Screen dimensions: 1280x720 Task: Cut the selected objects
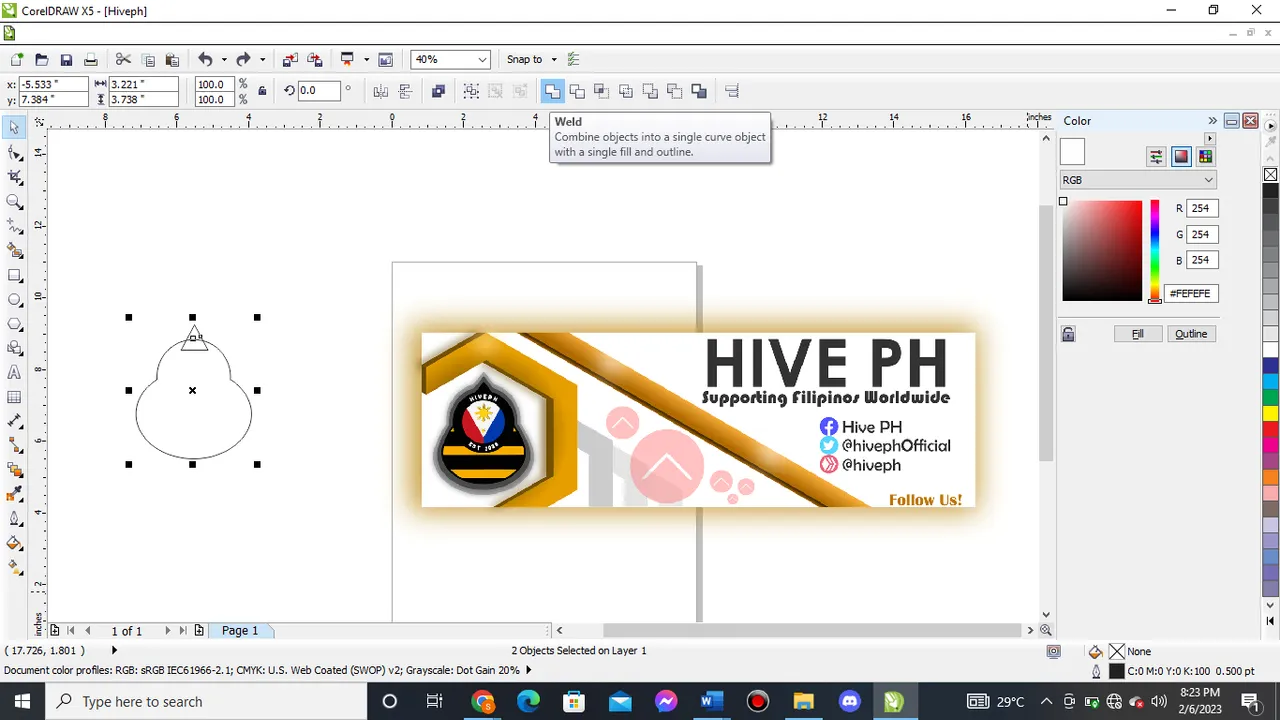pyautogui.click(x=123, y=60)
